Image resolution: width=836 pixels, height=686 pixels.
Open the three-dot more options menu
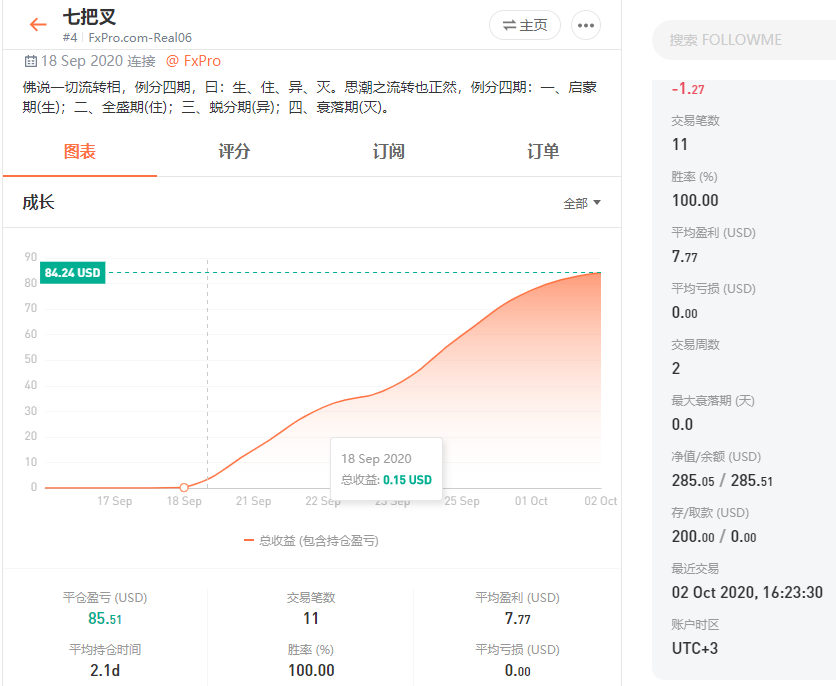click(x=586, y=25)
